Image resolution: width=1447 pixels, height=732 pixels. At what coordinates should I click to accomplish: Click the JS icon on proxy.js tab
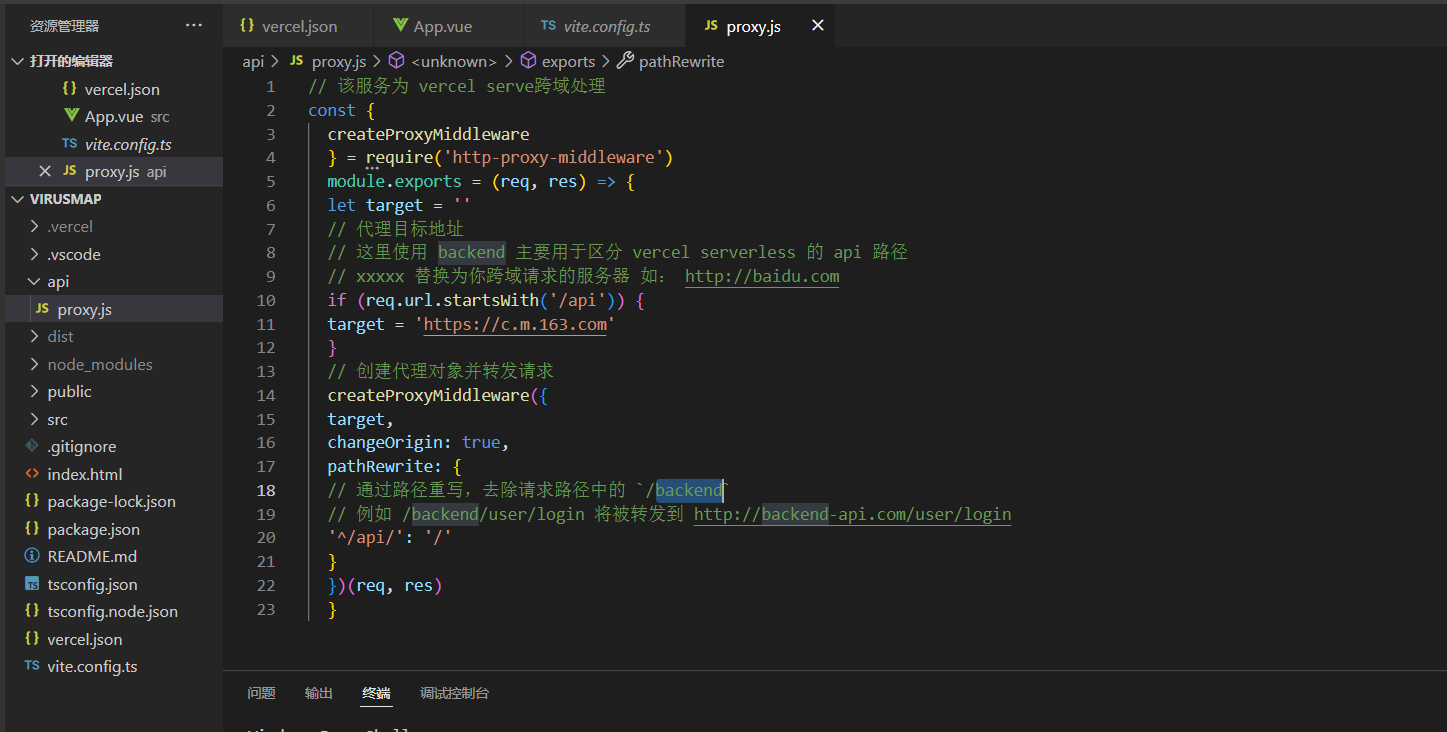(x=711, y=26)
